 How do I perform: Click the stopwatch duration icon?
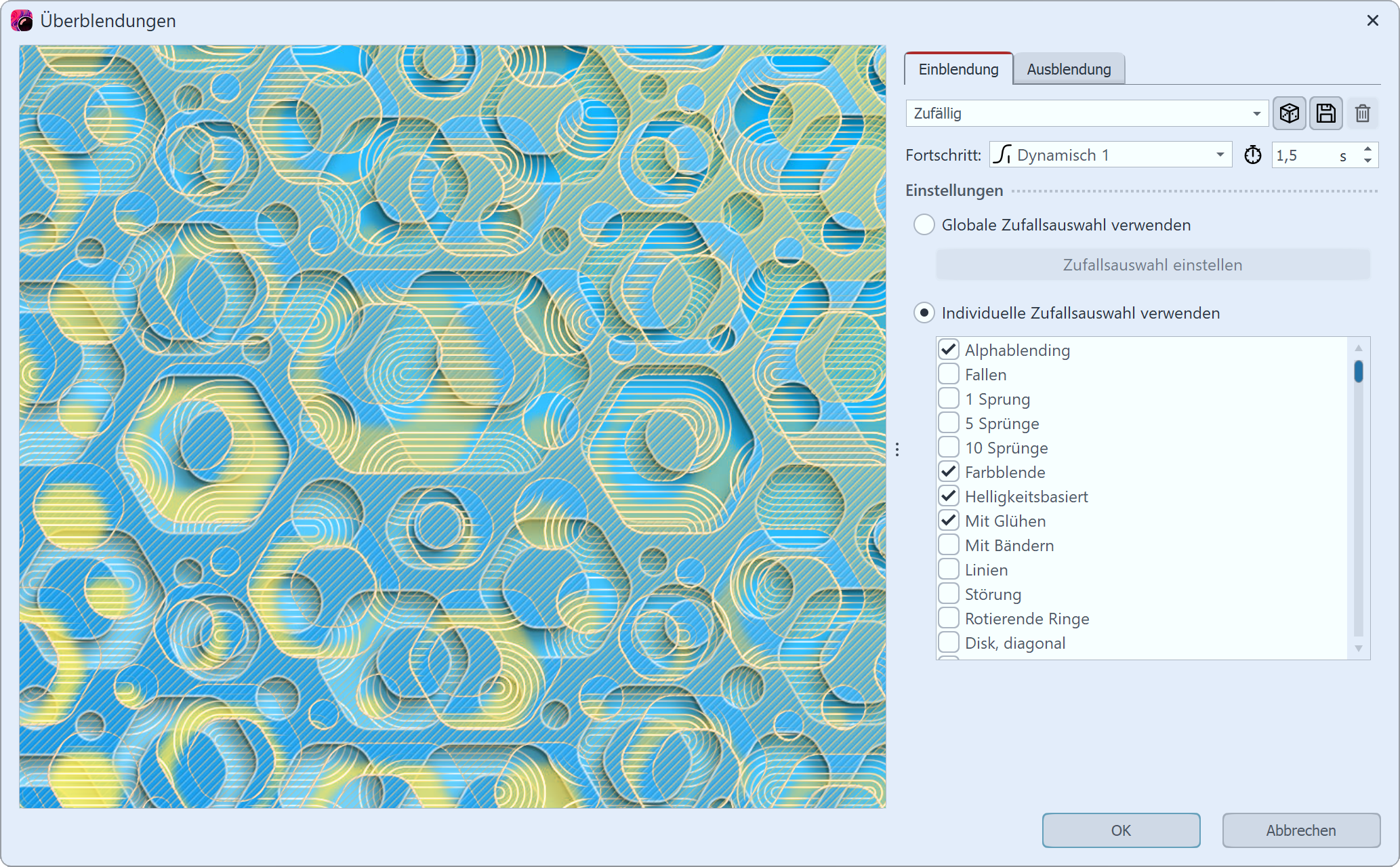point(1252,155)
